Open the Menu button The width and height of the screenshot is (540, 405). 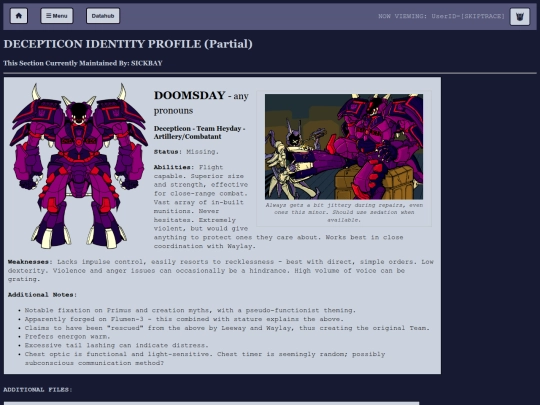(x=57, y=16)
